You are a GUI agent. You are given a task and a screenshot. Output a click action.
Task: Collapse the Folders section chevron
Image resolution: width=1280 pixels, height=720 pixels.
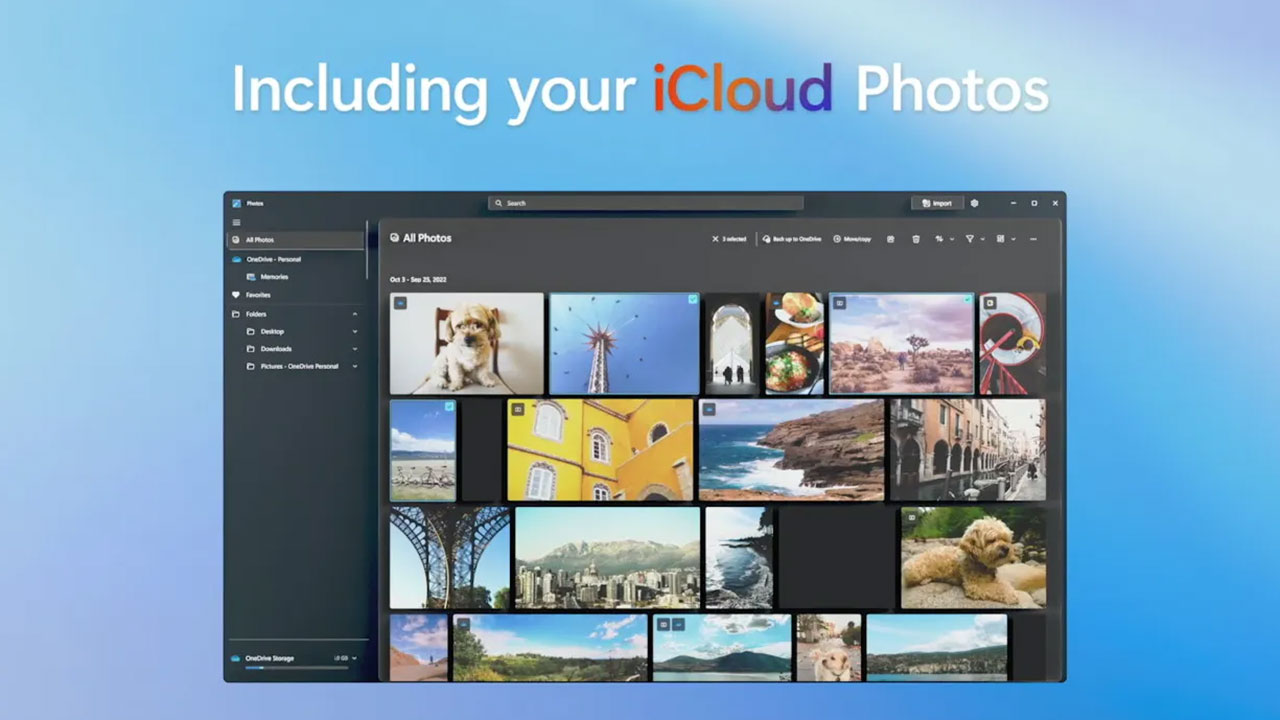354,314
